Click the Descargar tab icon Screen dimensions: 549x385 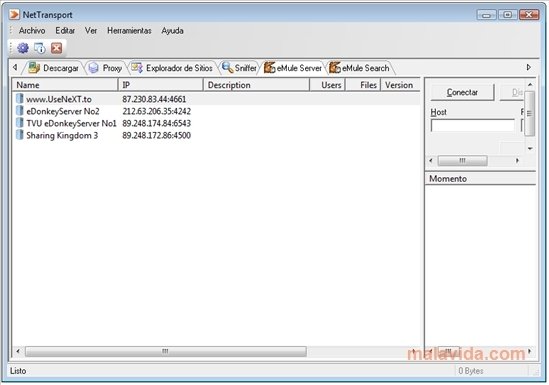pyautogui.click(x=34, y=68)
